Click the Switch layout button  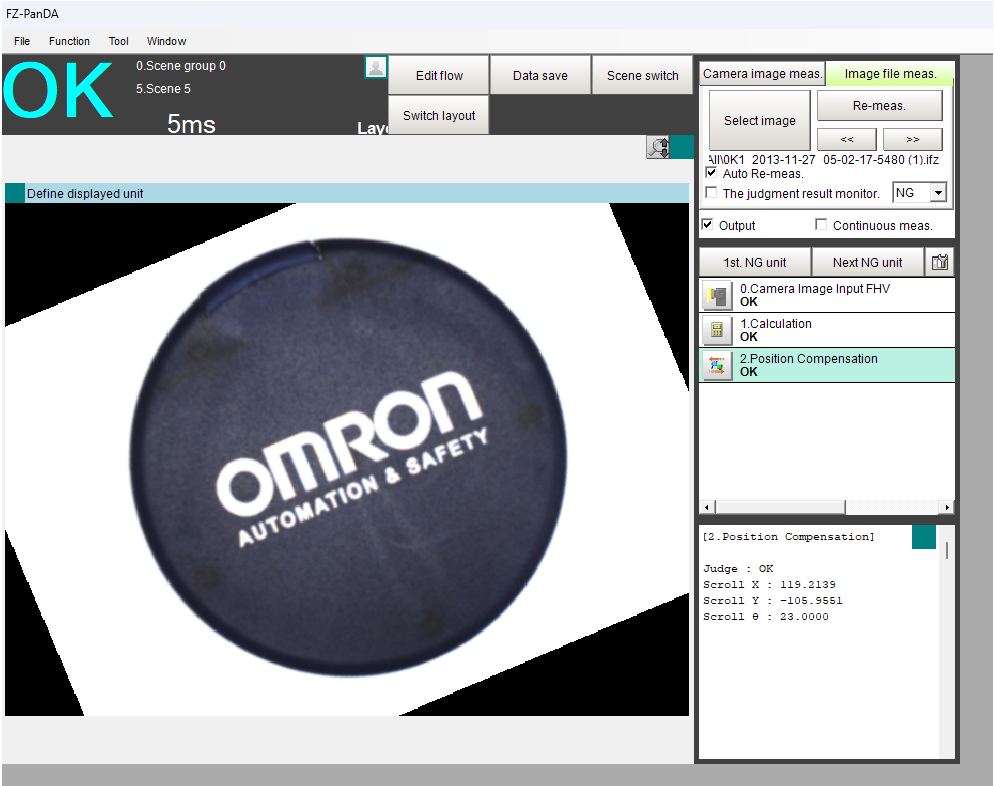[x=439, y=115]
